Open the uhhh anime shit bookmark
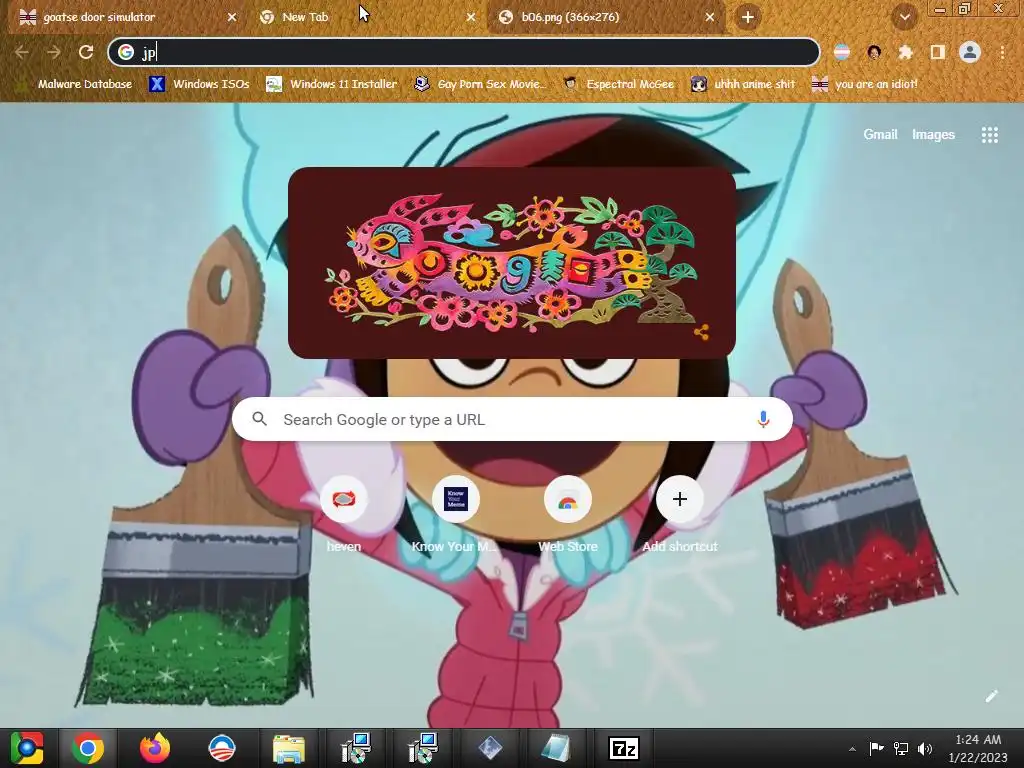The width and height of the screenshot is (1024, 768). point(743,84)
